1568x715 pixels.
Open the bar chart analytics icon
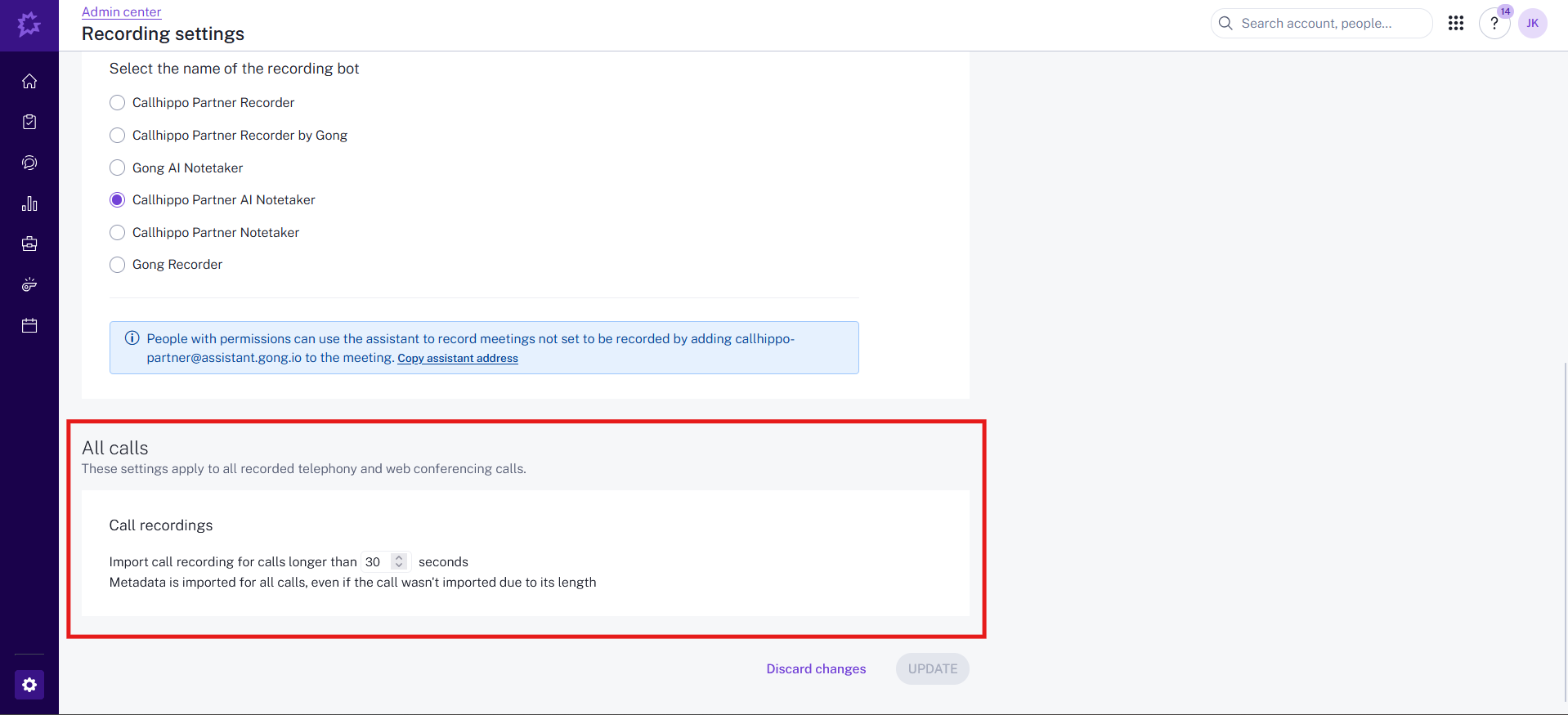29,203
